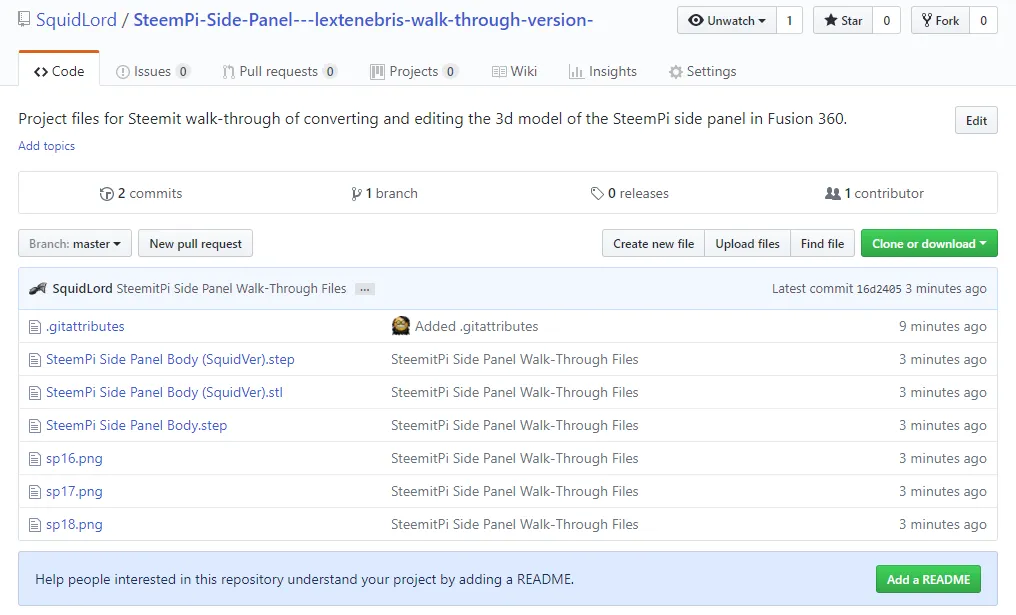
Task: Open the Wiki tab
Action: 514,71
